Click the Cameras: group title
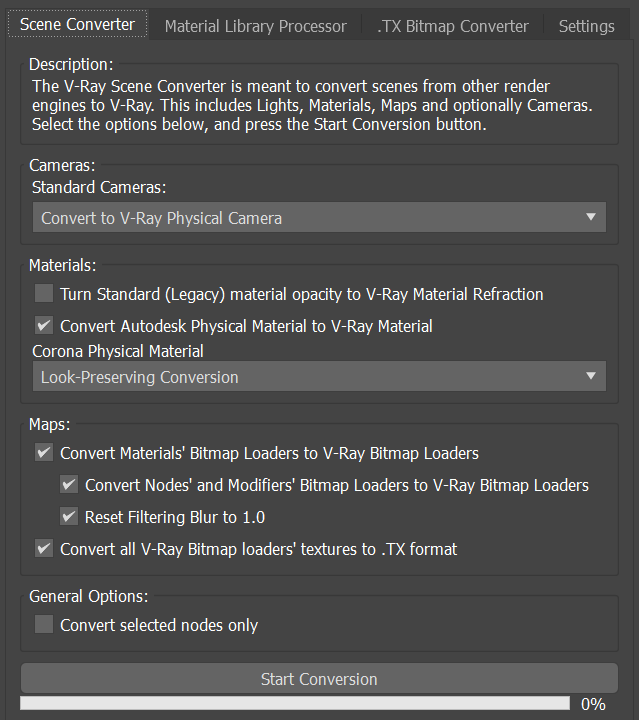The height and width of the screenshot is (720, 639). (62, 165)
